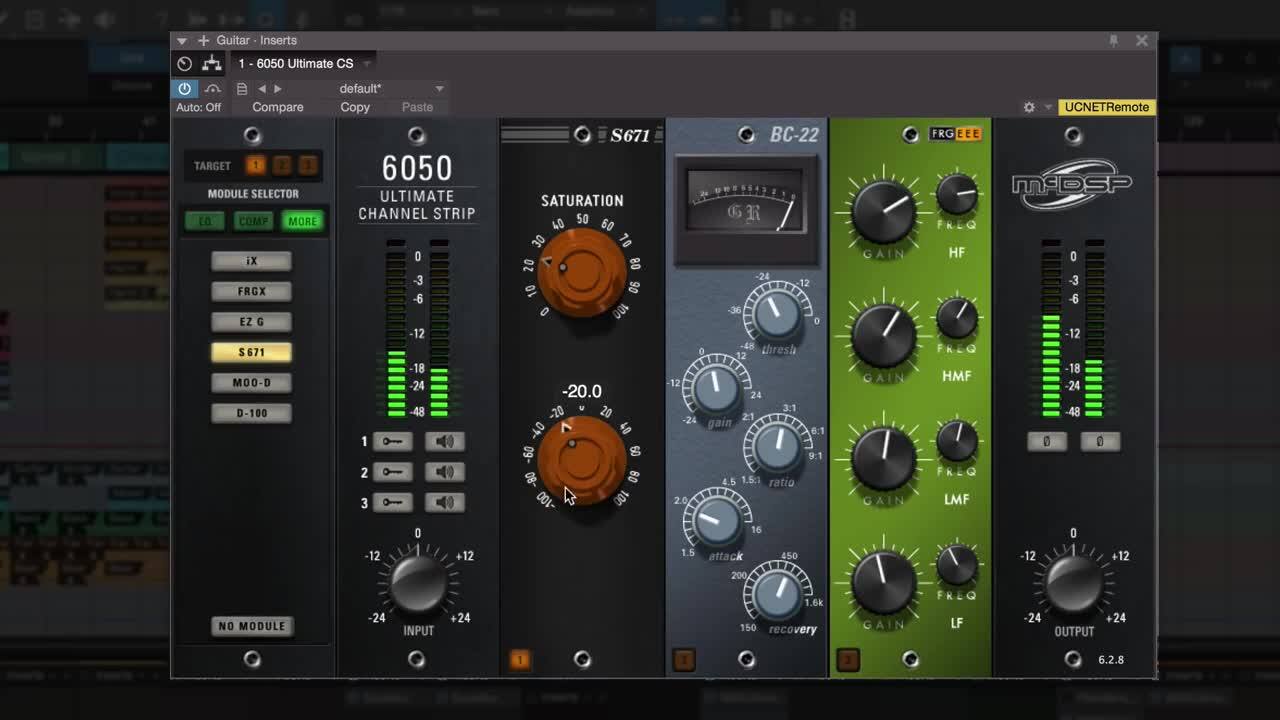
Task: Click the Auto: Off label
Action: coord(198,107)
